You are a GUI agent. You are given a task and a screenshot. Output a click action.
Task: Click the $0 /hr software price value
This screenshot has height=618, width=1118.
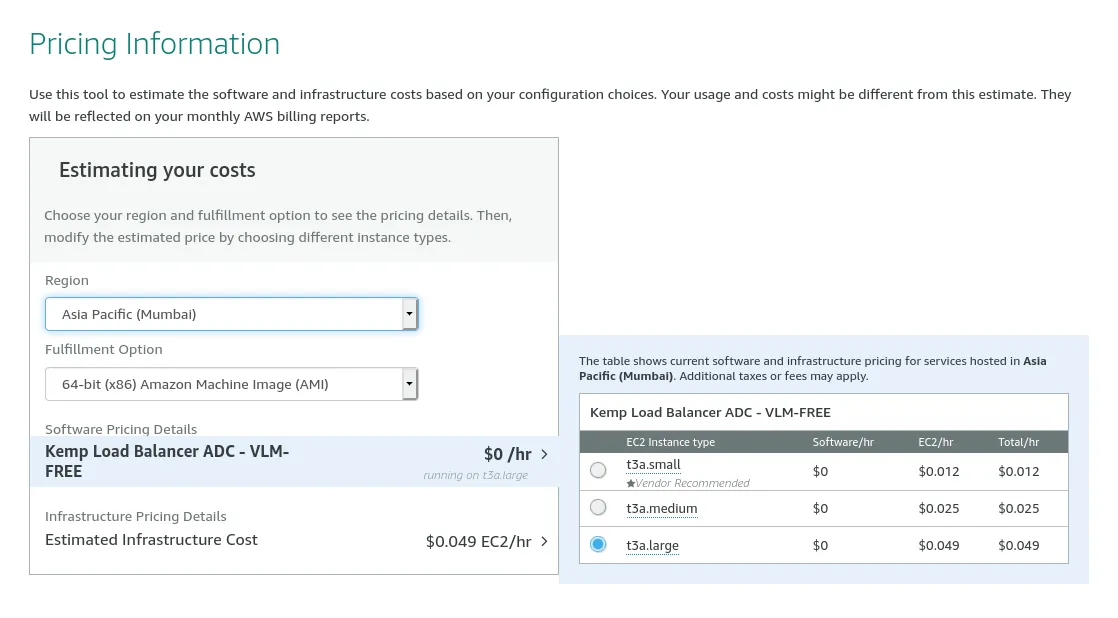508,454
